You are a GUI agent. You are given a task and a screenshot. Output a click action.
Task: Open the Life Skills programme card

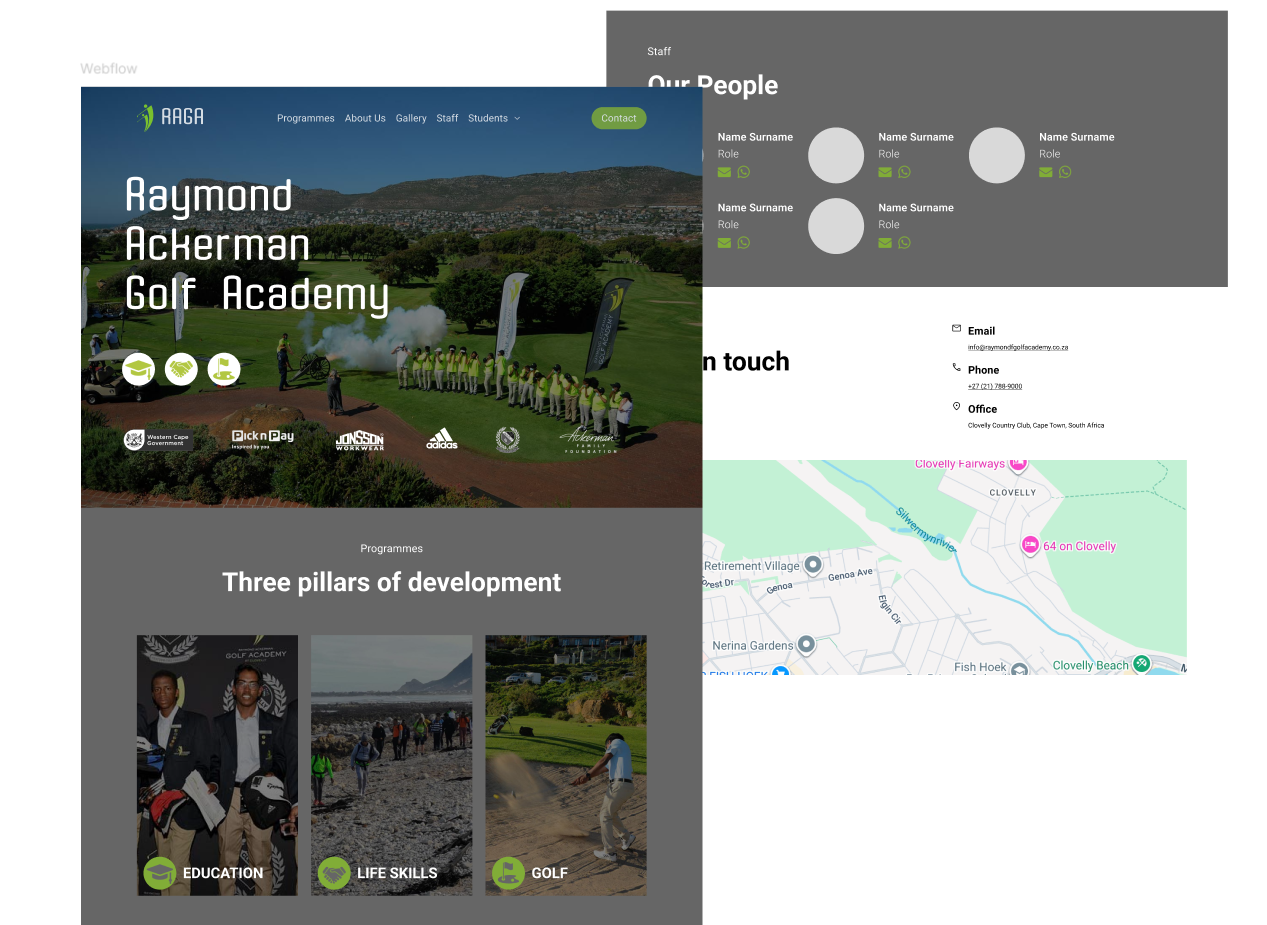(392, 765)
